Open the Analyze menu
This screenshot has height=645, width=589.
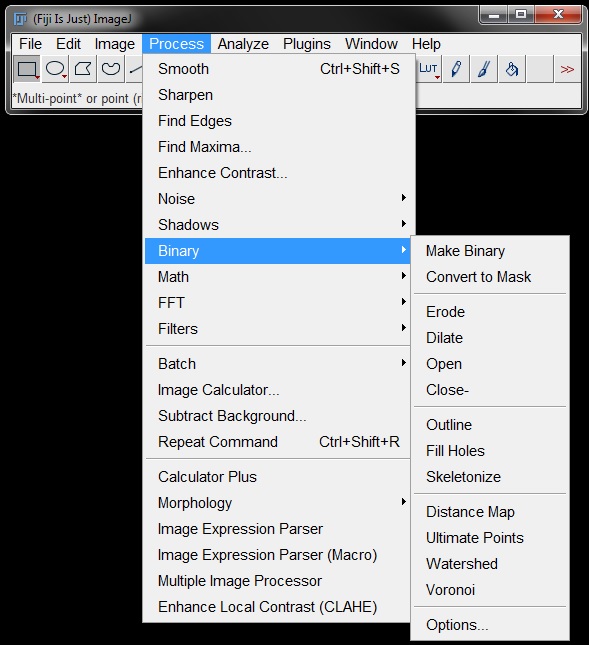(243, 44)
